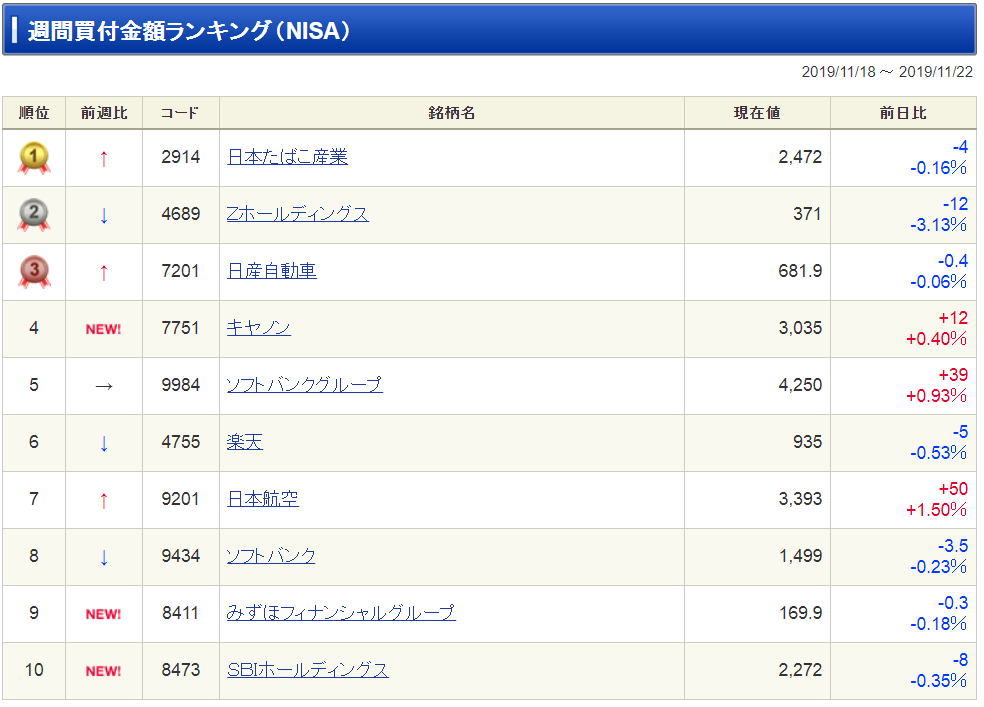Viewport: 984px width, 707px height.
Task: Click stock code 2914
Action: coord(181,157)
